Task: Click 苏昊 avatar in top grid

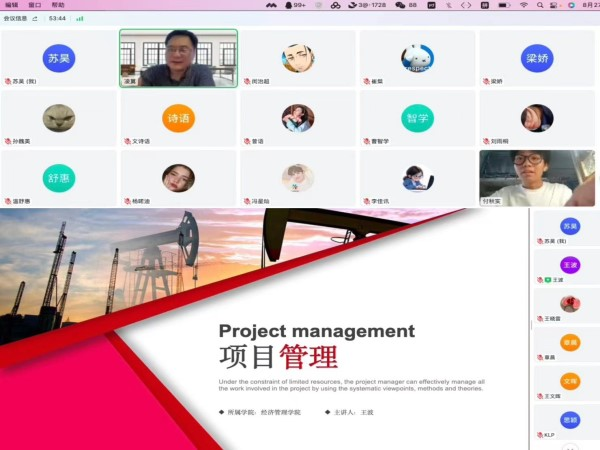Action: [x=58, y=58]
